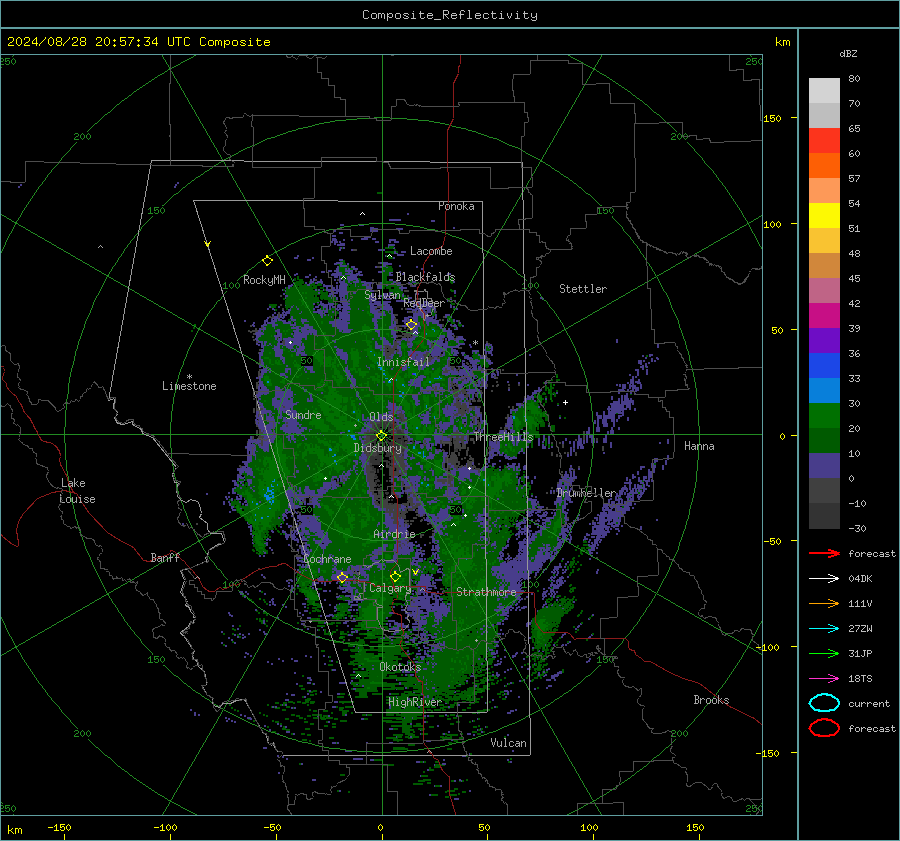Viewport: 900px width, 841px height.
Task: Click the Banff town label
Action: [165, 557]
